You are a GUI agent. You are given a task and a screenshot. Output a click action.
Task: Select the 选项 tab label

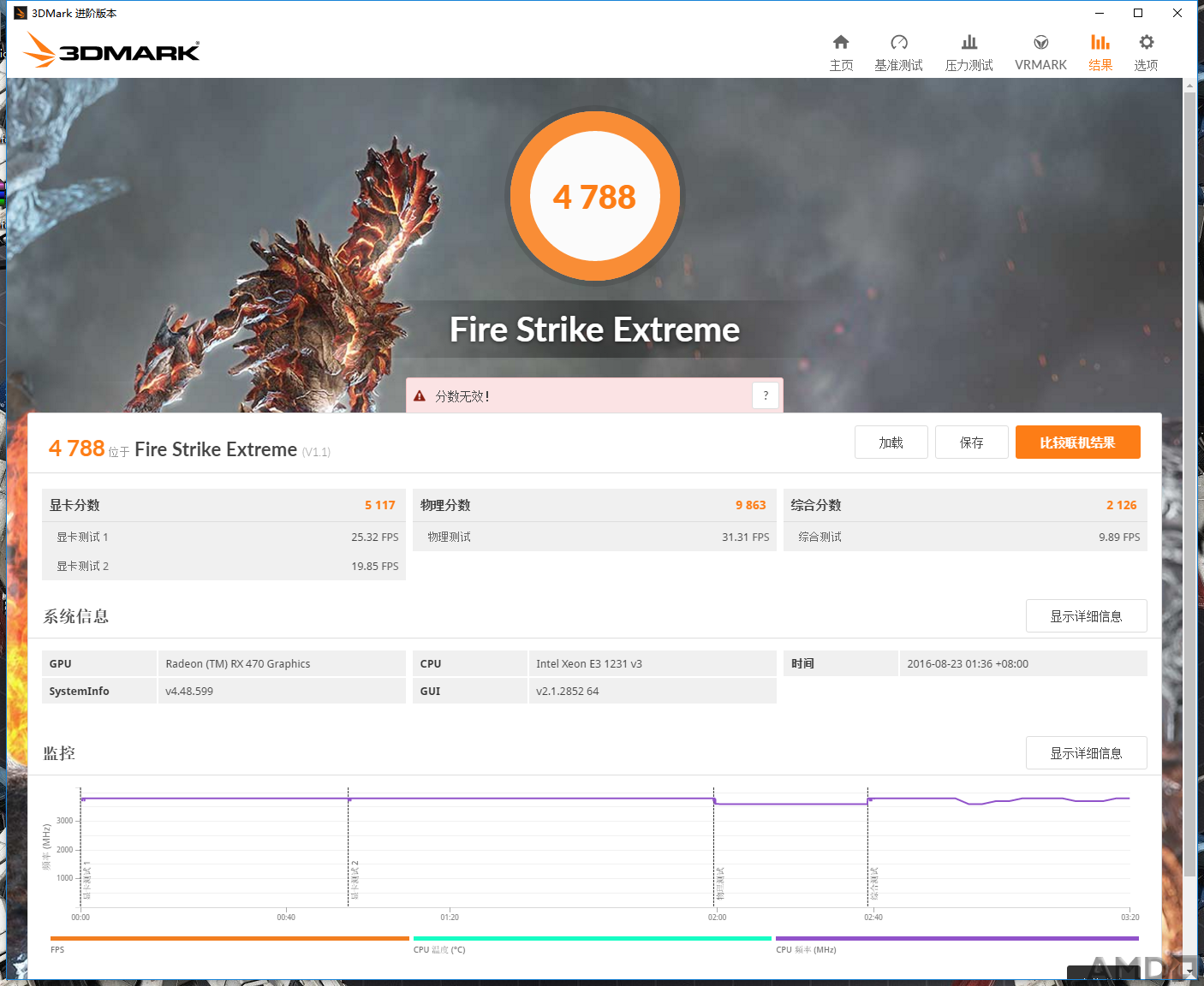pyautogui.click(x=1146, y=65)
